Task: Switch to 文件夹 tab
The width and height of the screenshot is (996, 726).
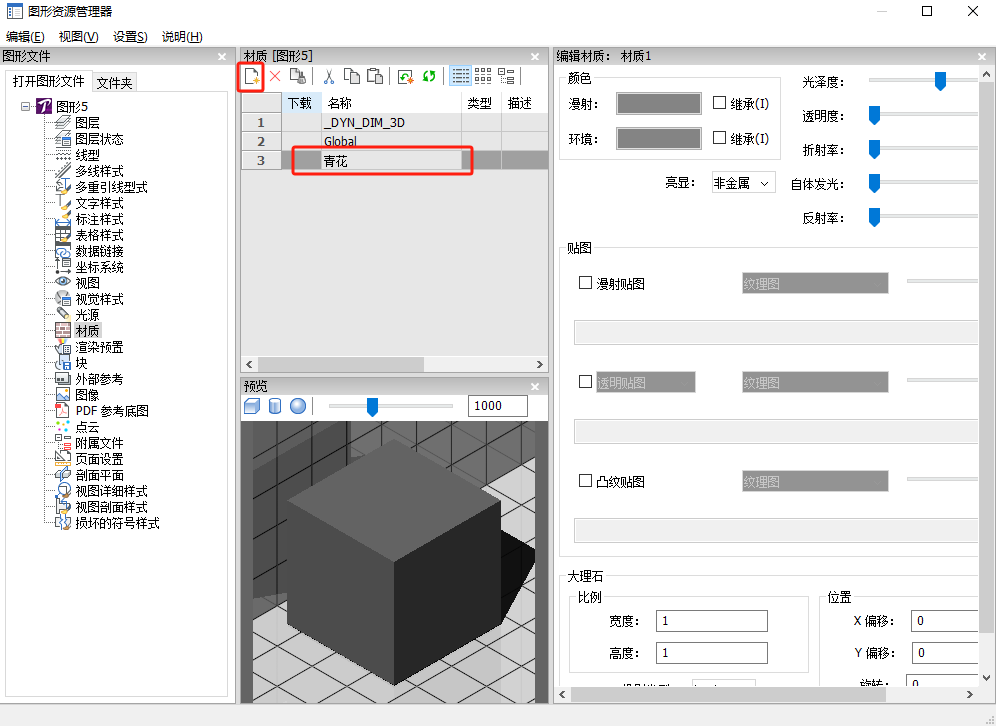Action: (x=114, y=83)
